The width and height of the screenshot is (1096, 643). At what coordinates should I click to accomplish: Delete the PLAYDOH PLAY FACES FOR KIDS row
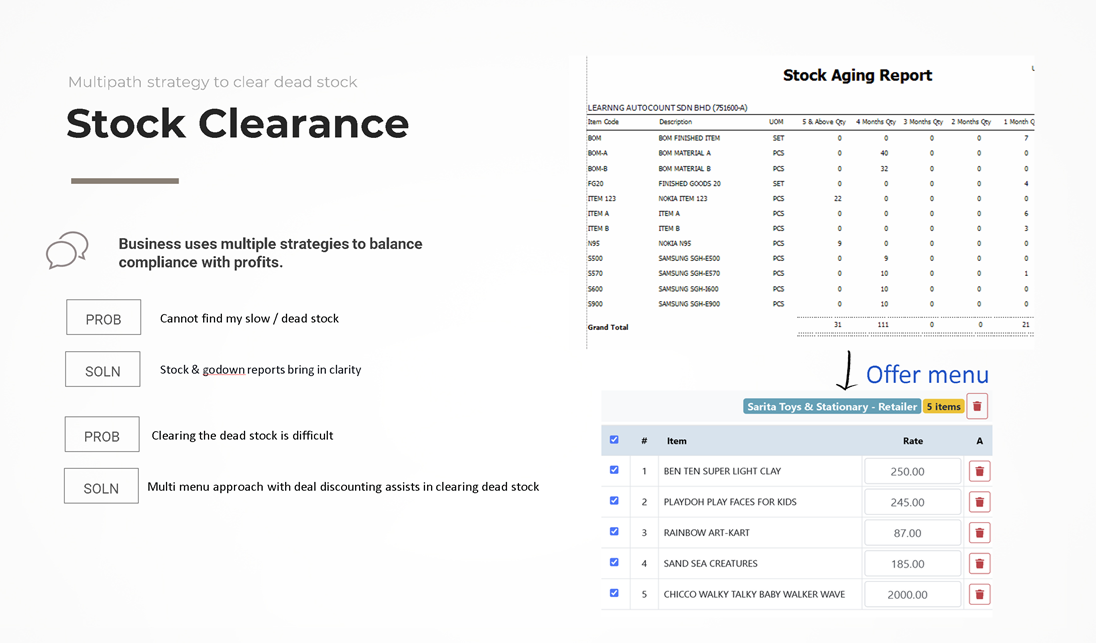[979, 502]
